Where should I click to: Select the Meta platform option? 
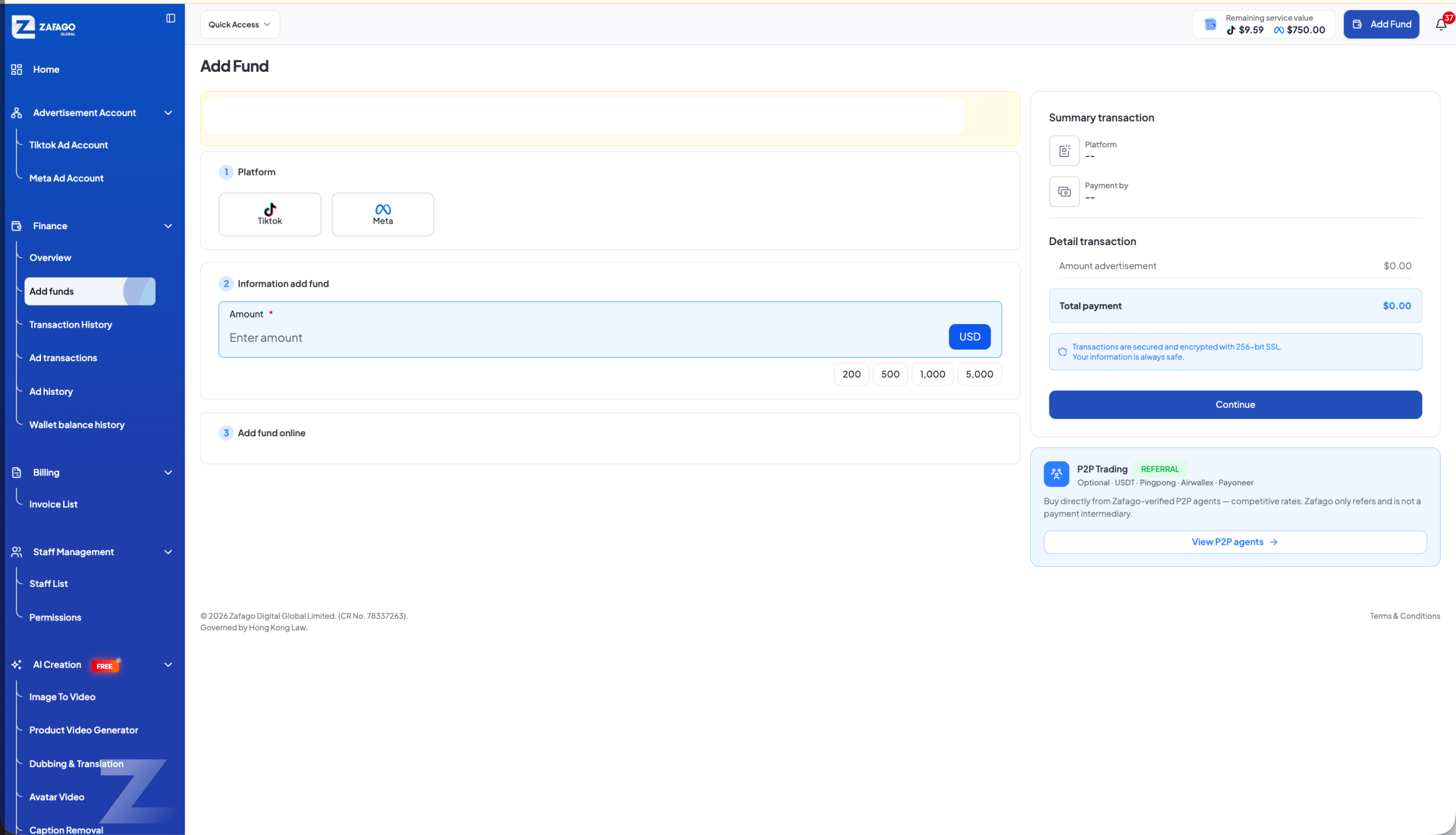coord(383,214)
